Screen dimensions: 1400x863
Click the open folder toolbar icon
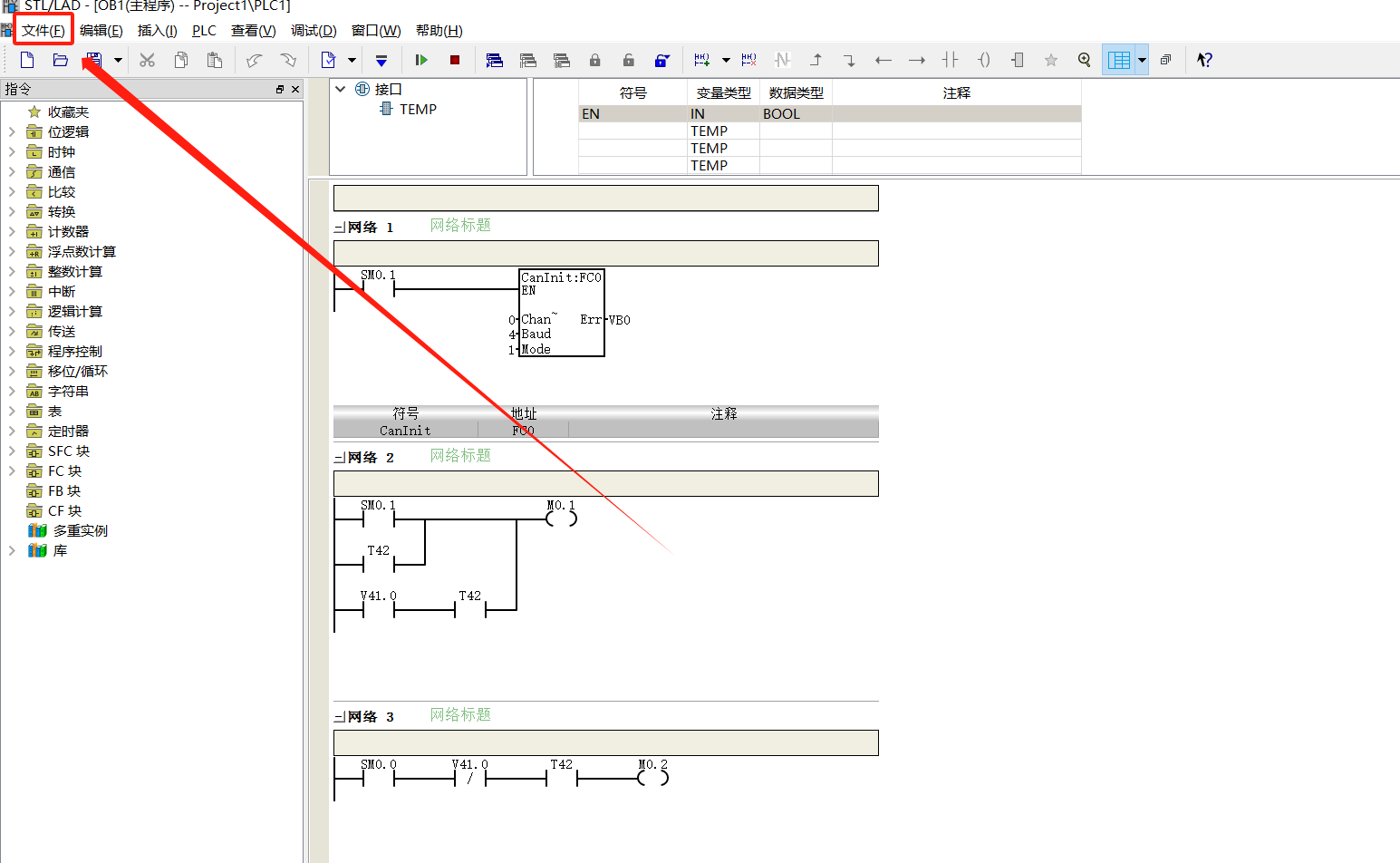pyautogui.click(x=61, y=60)
